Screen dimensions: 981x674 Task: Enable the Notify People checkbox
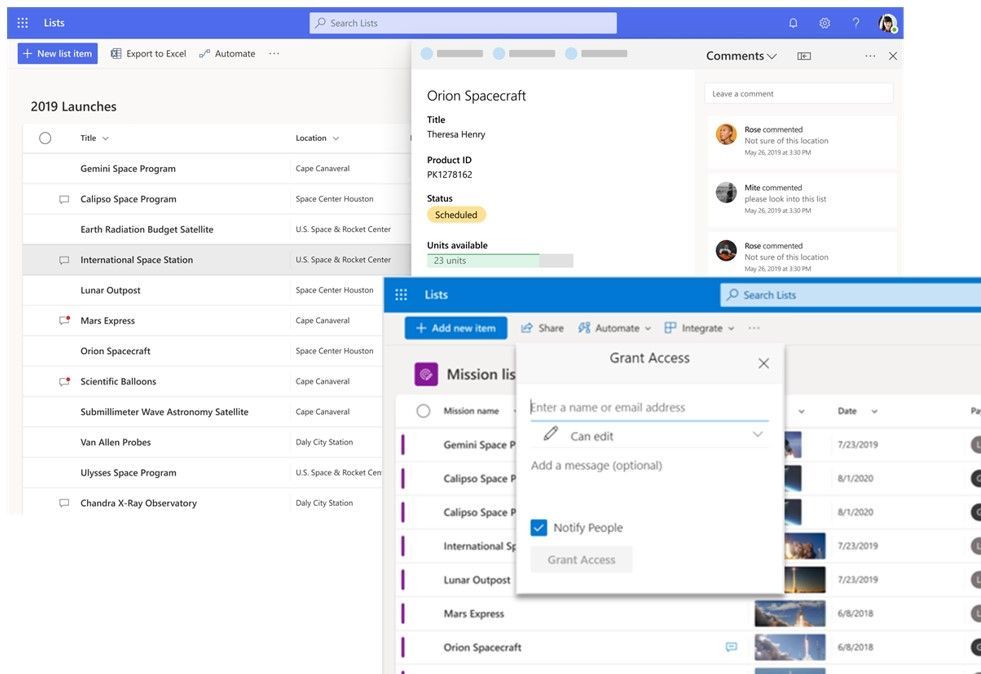(x=538, y=527)
